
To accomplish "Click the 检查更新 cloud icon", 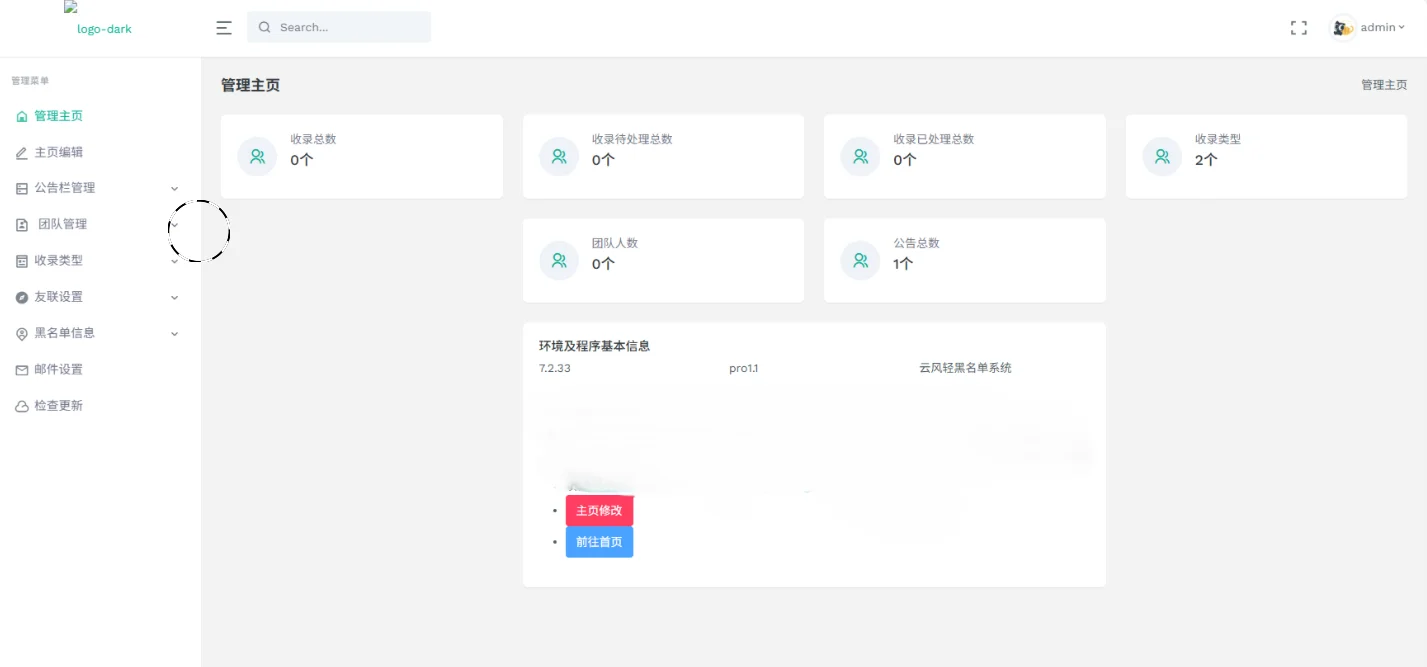I will tap(22, 407).
